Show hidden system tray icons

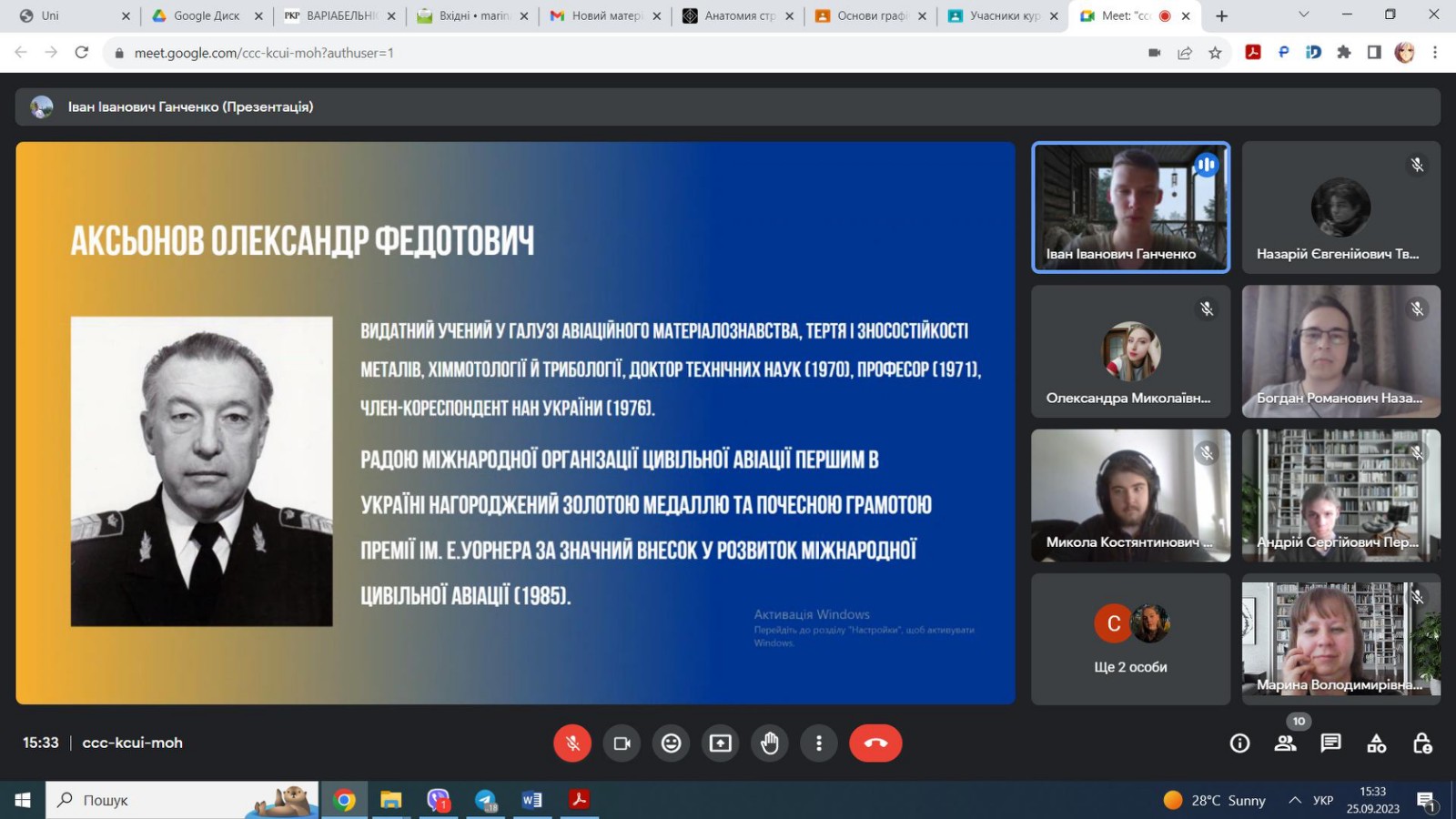pyautogui.click(x=1294, y=800)
